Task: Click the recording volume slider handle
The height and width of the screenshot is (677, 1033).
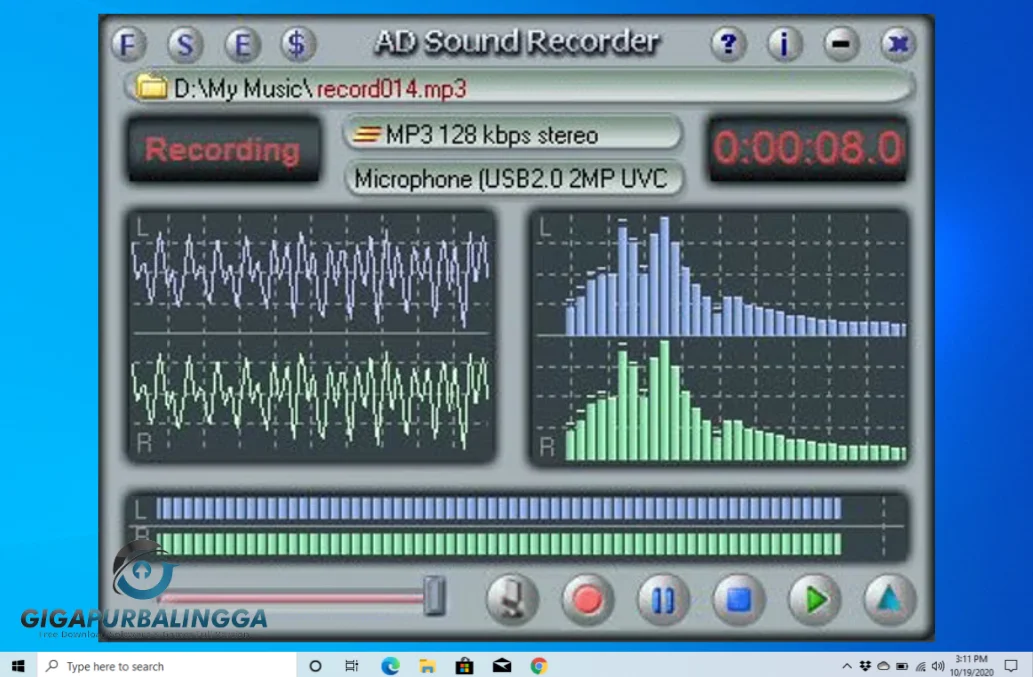Action: (x=434, y=595)
